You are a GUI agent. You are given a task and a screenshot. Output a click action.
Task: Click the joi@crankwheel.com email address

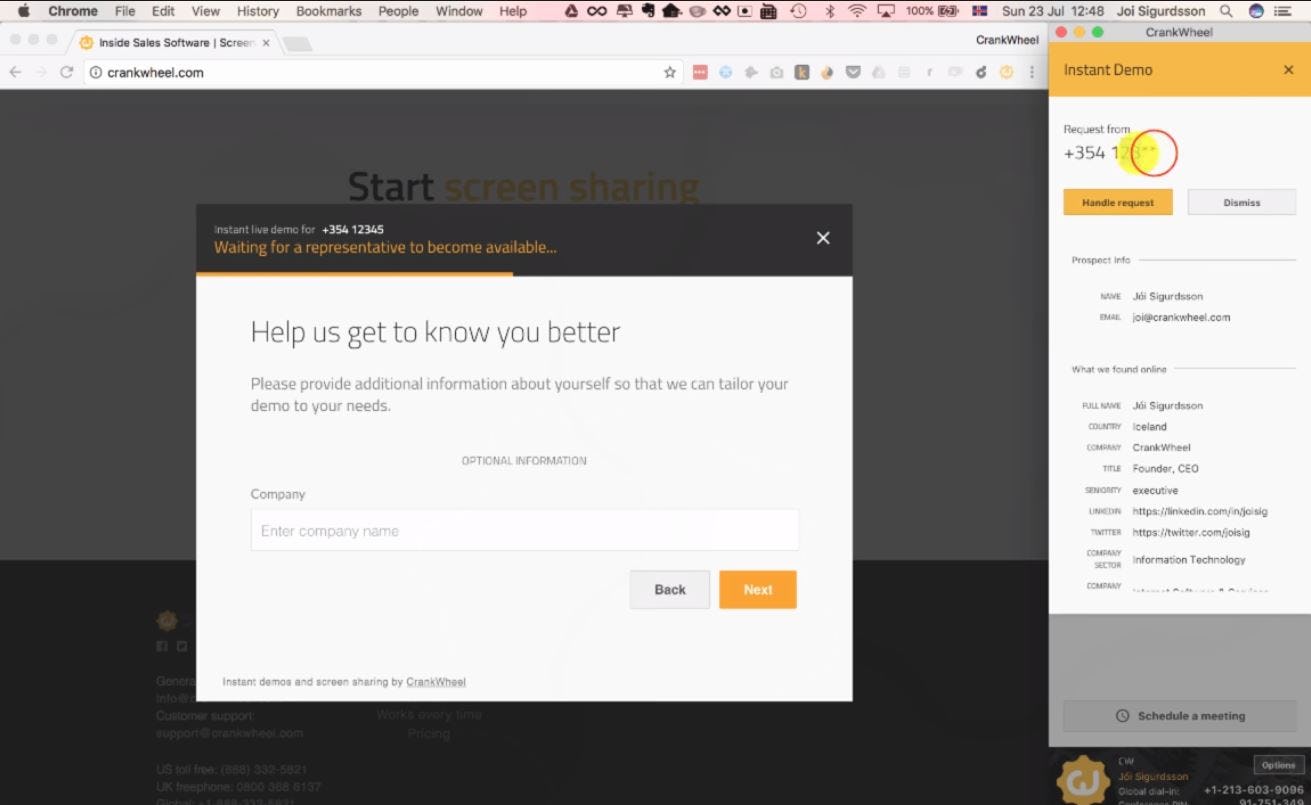point(1181,317)
